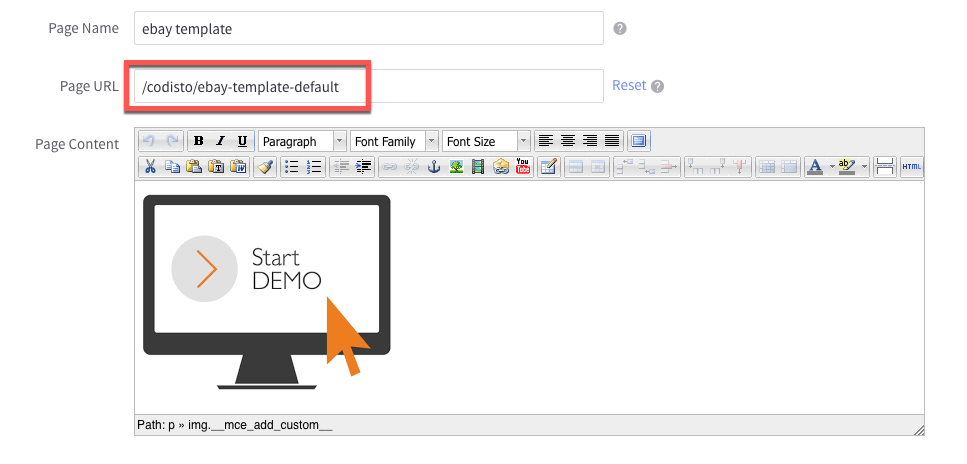
Task: Insert table row before
Action: (x=625, y=167)
